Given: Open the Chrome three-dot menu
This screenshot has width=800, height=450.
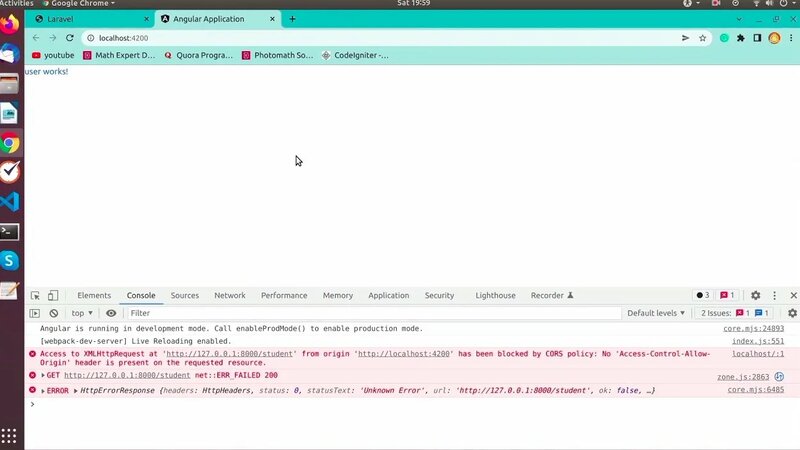Looking at the screenshot, I should [791, 38].
